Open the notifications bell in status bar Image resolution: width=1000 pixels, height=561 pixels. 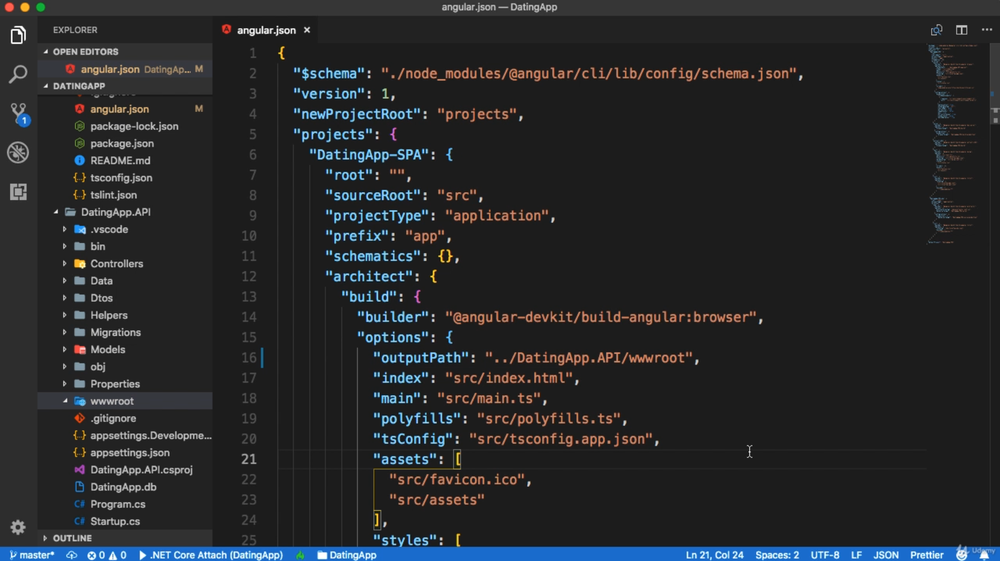(x=984, y=555)
